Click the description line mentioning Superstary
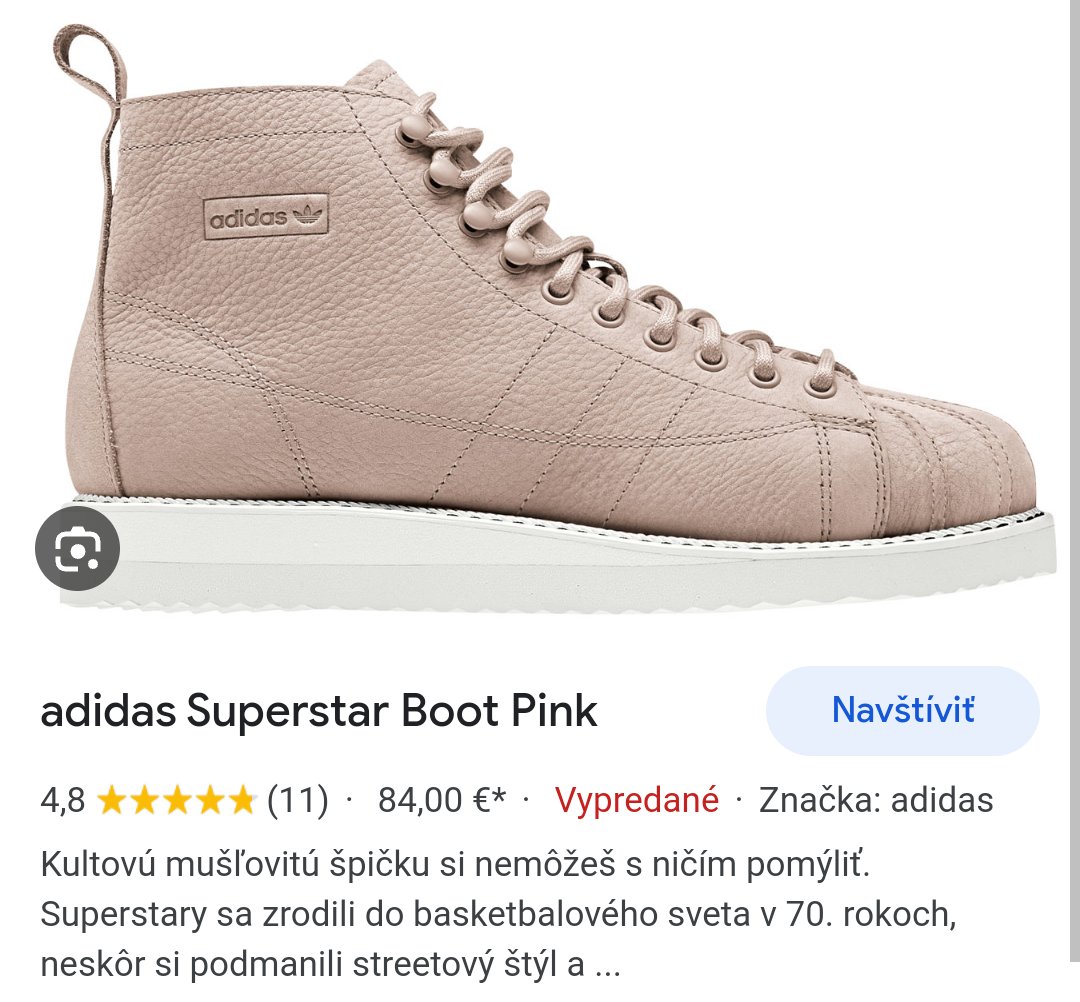 tap(497, 914)
